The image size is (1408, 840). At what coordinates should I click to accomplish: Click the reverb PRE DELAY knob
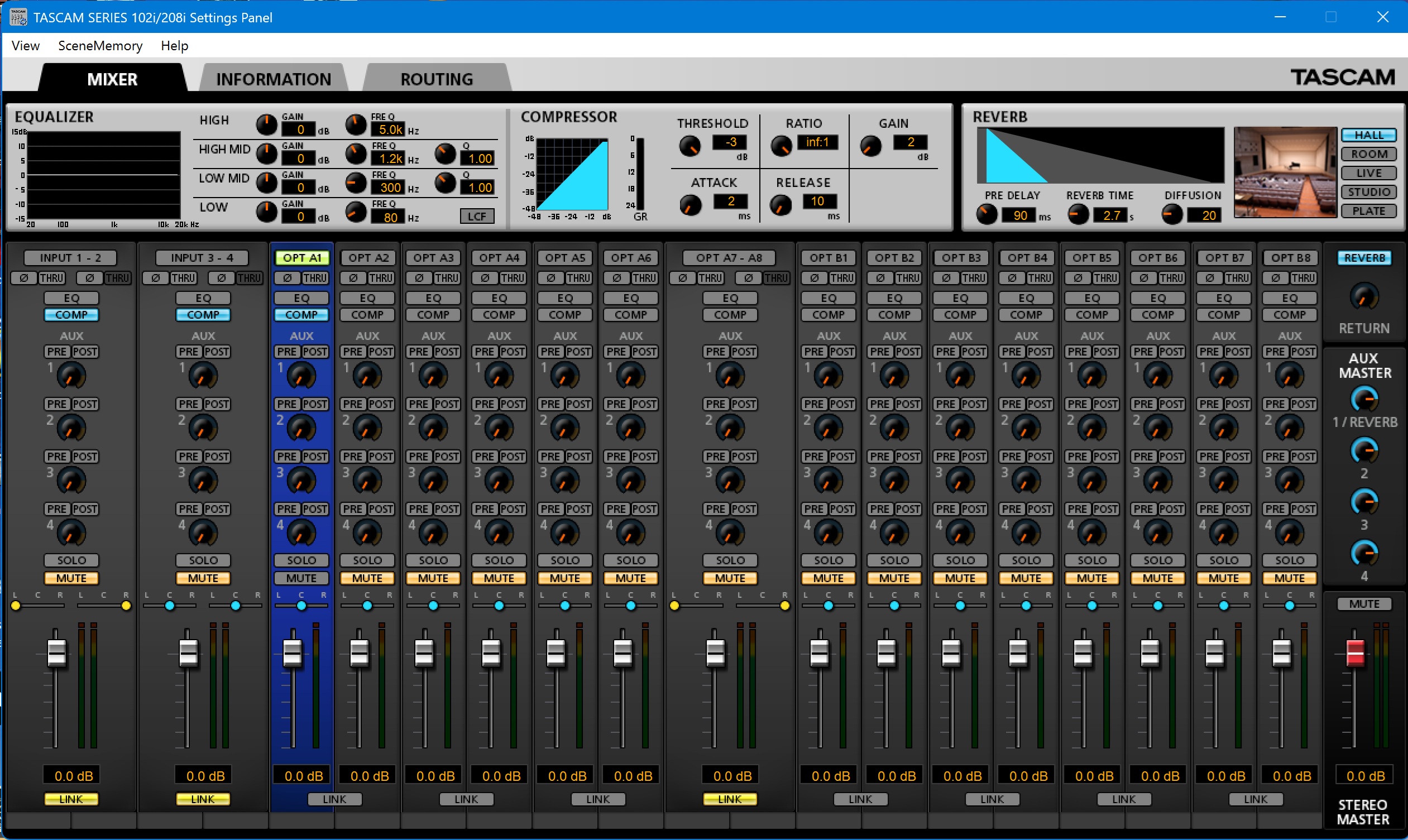point(986,215)
